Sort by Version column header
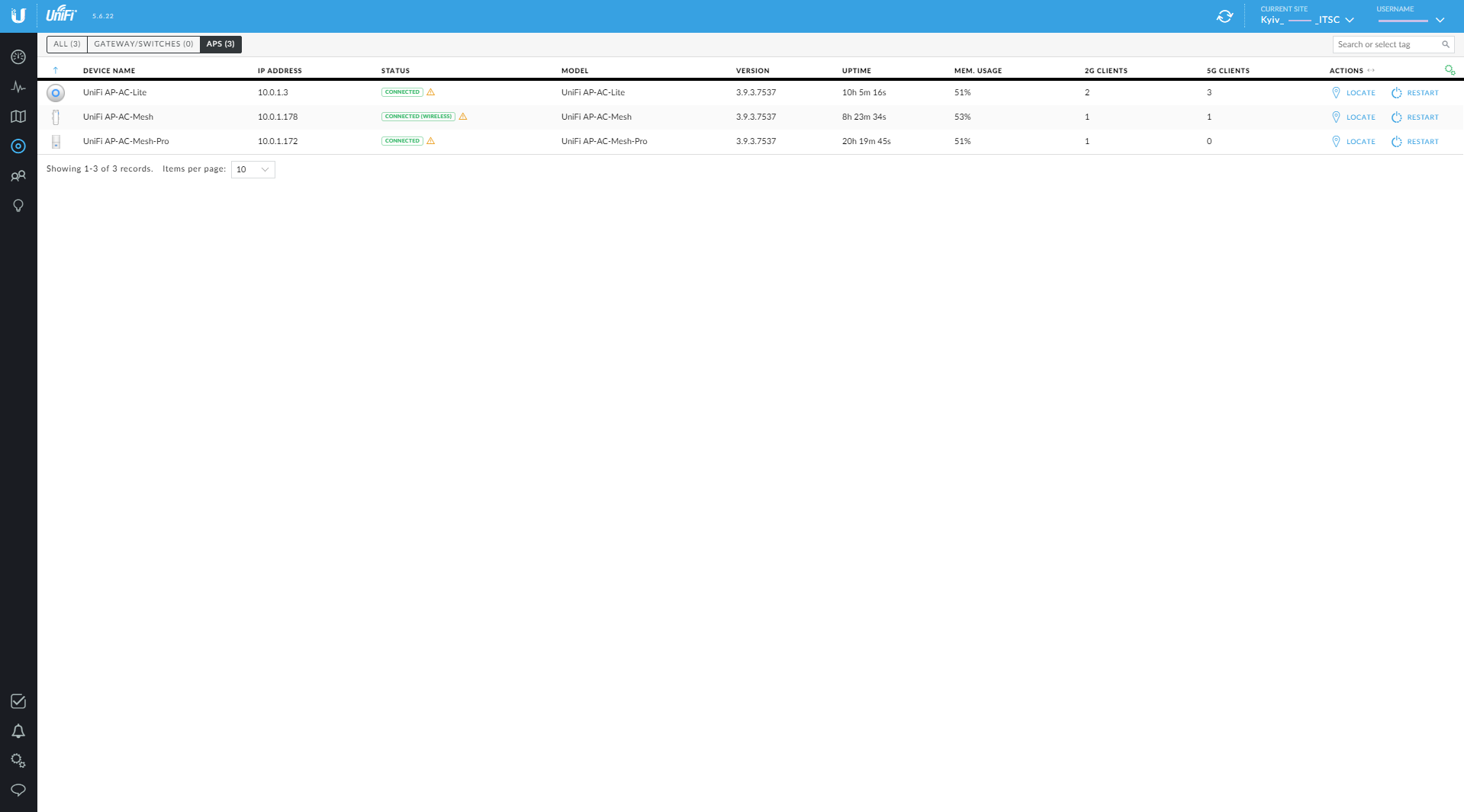This screenshot has width=1464, height=812. coord(753,71)
